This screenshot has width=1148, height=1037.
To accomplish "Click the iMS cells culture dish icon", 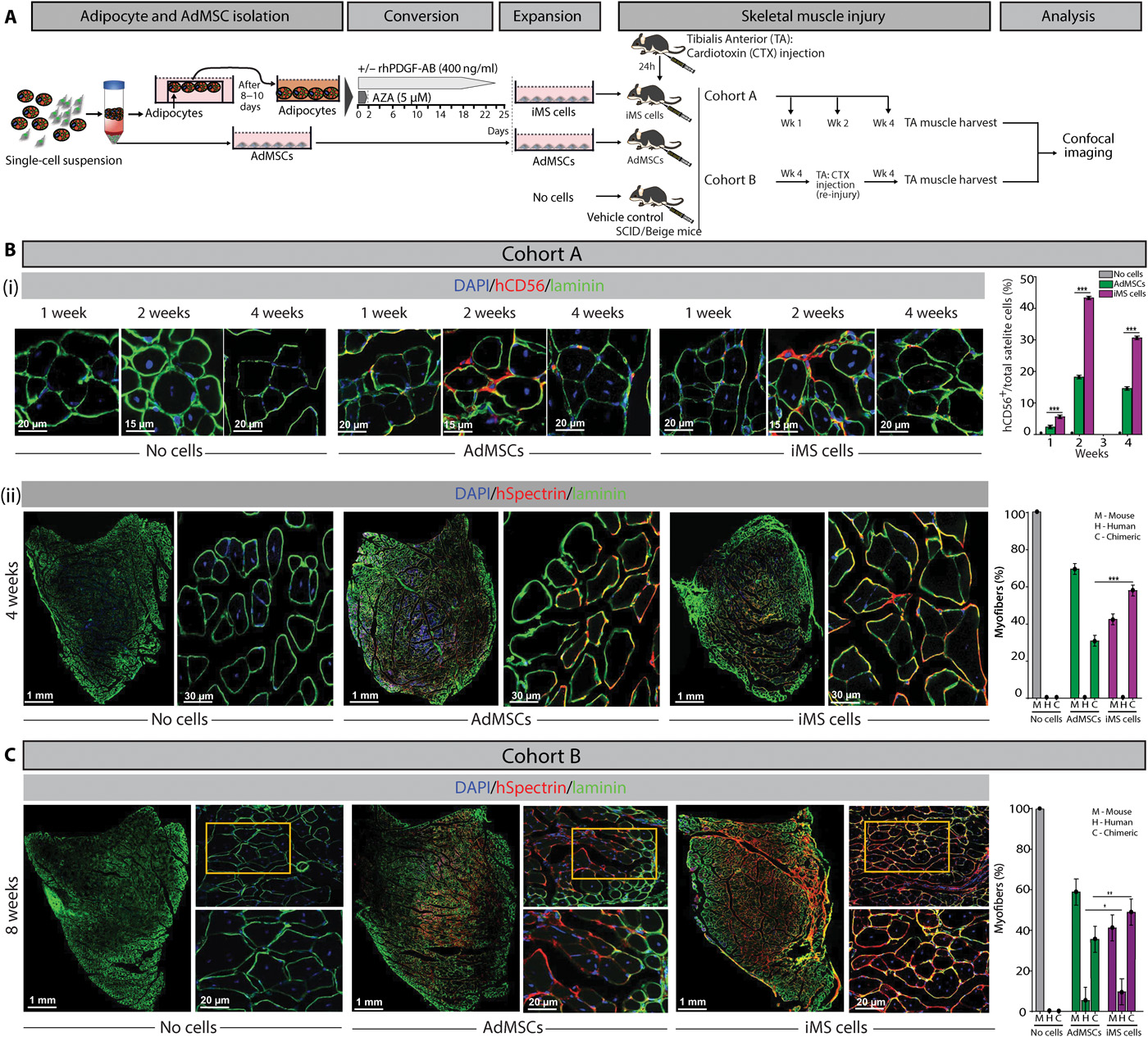I will coord(553,92).
